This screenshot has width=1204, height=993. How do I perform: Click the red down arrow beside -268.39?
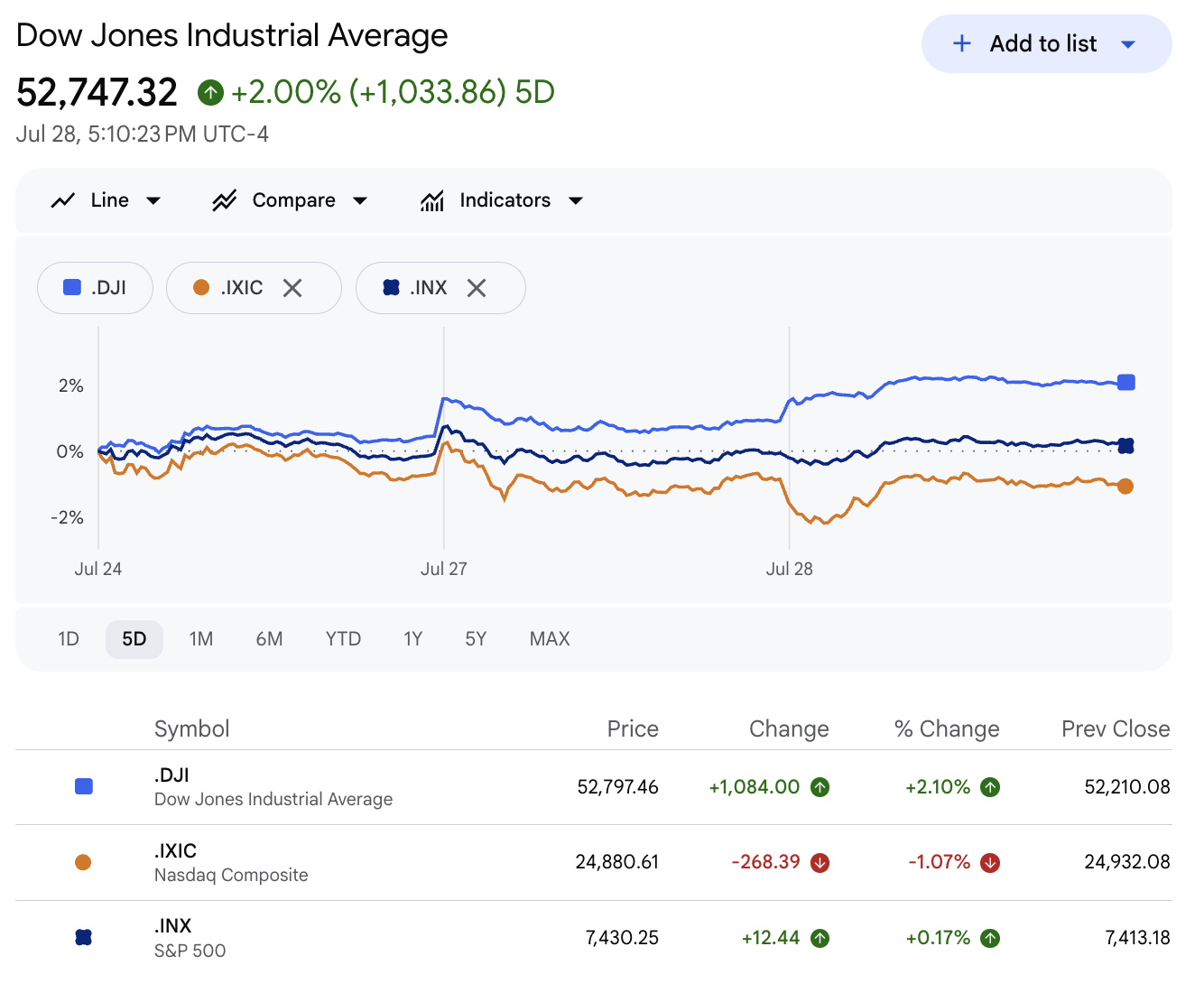[x=820, y=863]
